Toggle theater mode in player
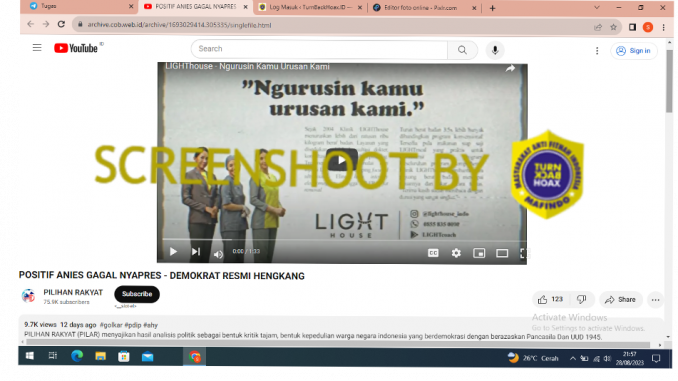 coord(502,253)
